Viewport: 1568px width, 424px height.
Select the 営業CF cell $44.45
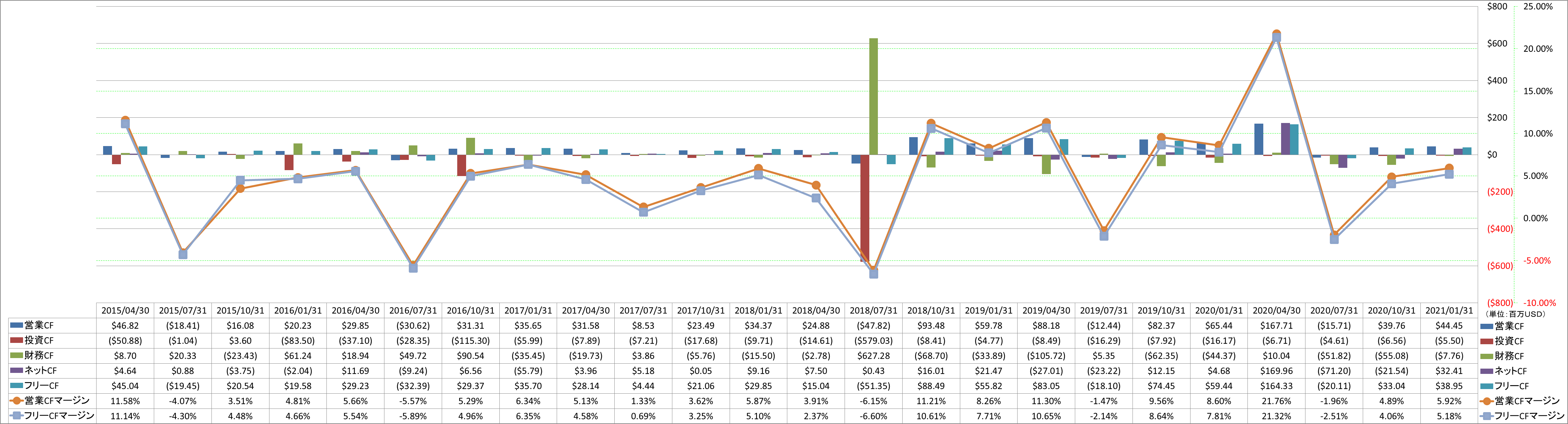pyautogui.click(x=1449, y=325)
